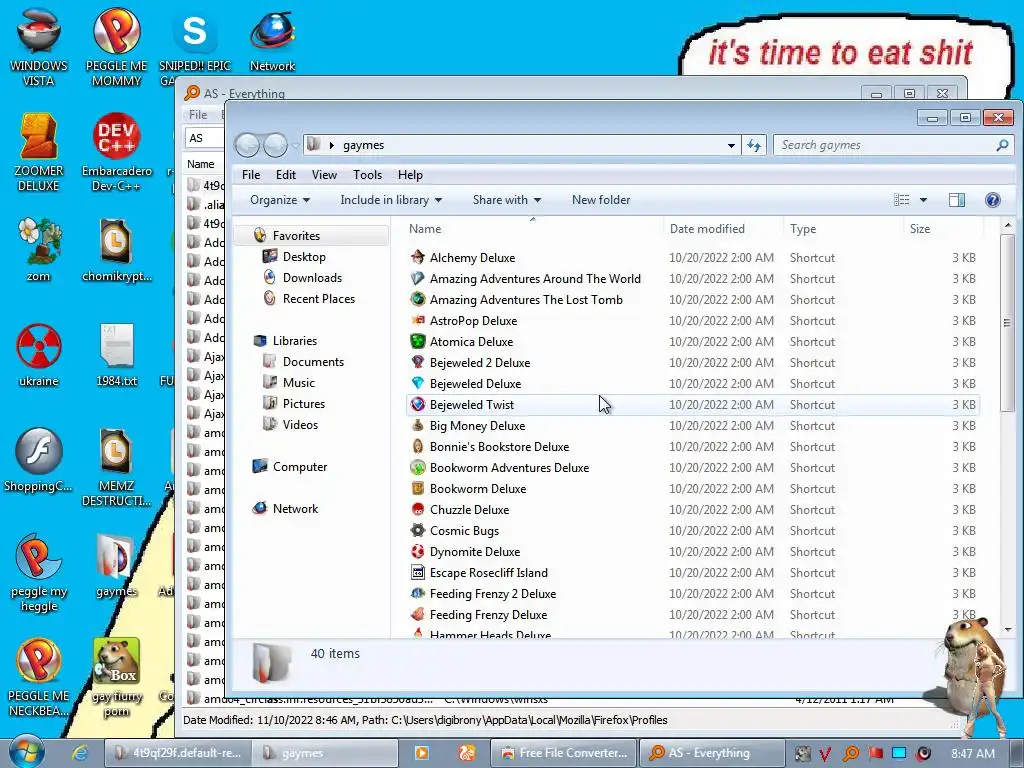Select the Chuzzle Deluxe icon
The width and height of the screenshot is (1024, 768).
(417, 509)
